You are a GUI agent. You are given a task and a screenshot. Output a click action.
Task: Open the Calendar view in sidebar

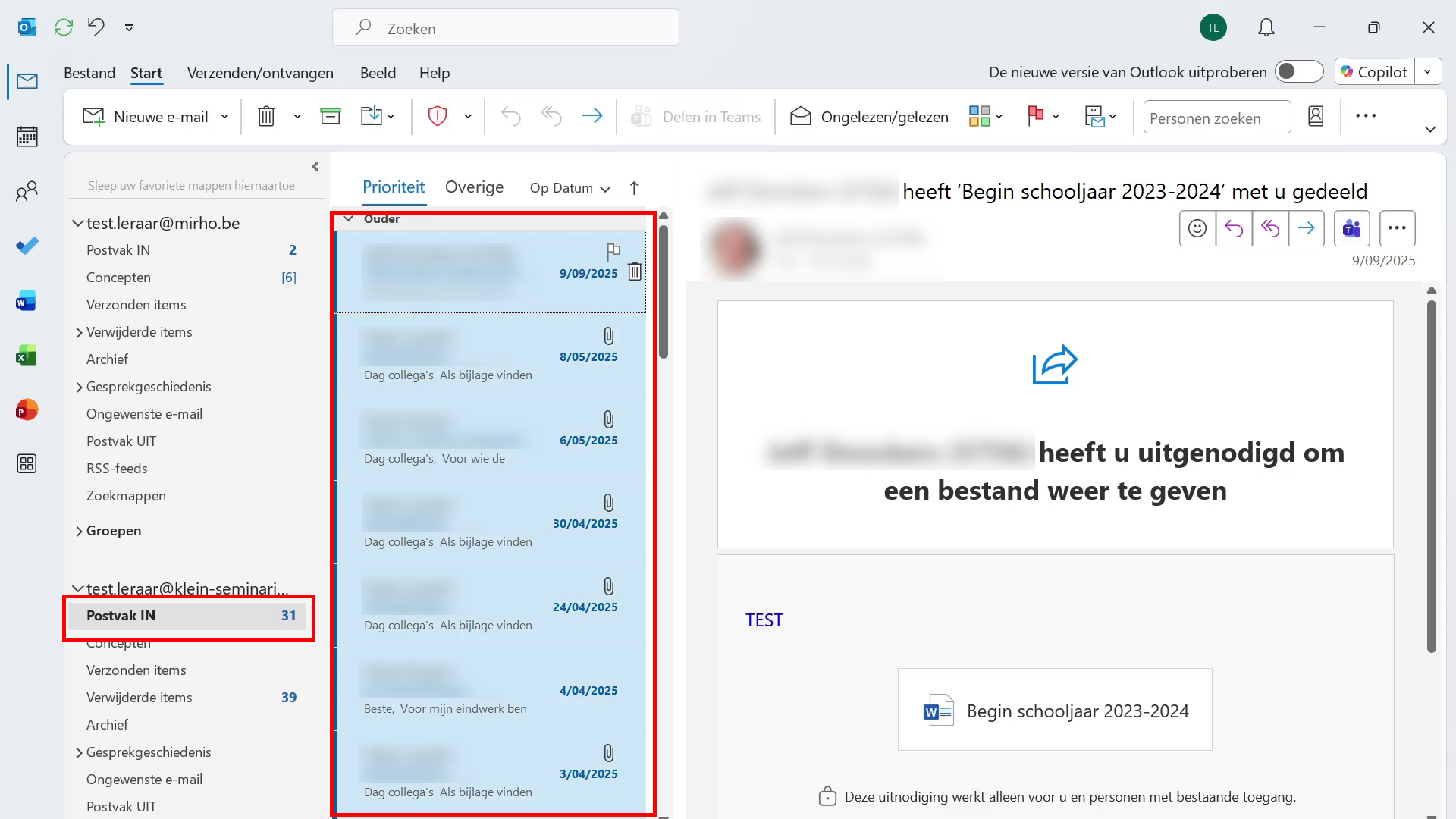[27, 136]
